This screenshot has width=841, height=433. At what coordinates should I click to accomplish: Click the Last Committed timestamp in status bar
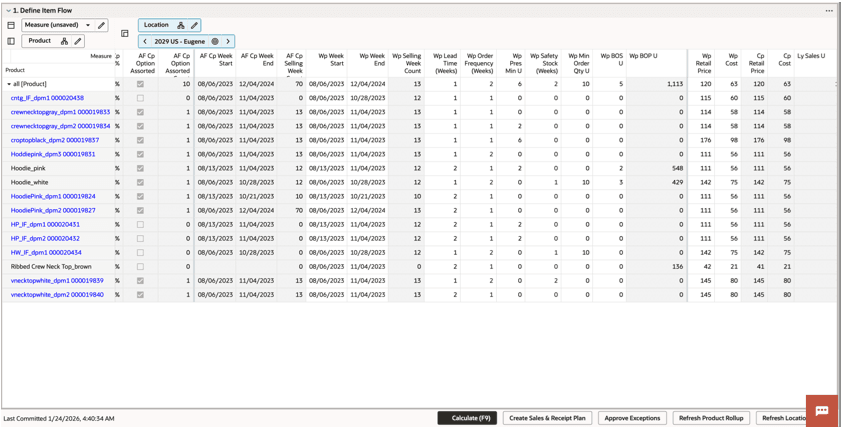click(x=58, y=419)
